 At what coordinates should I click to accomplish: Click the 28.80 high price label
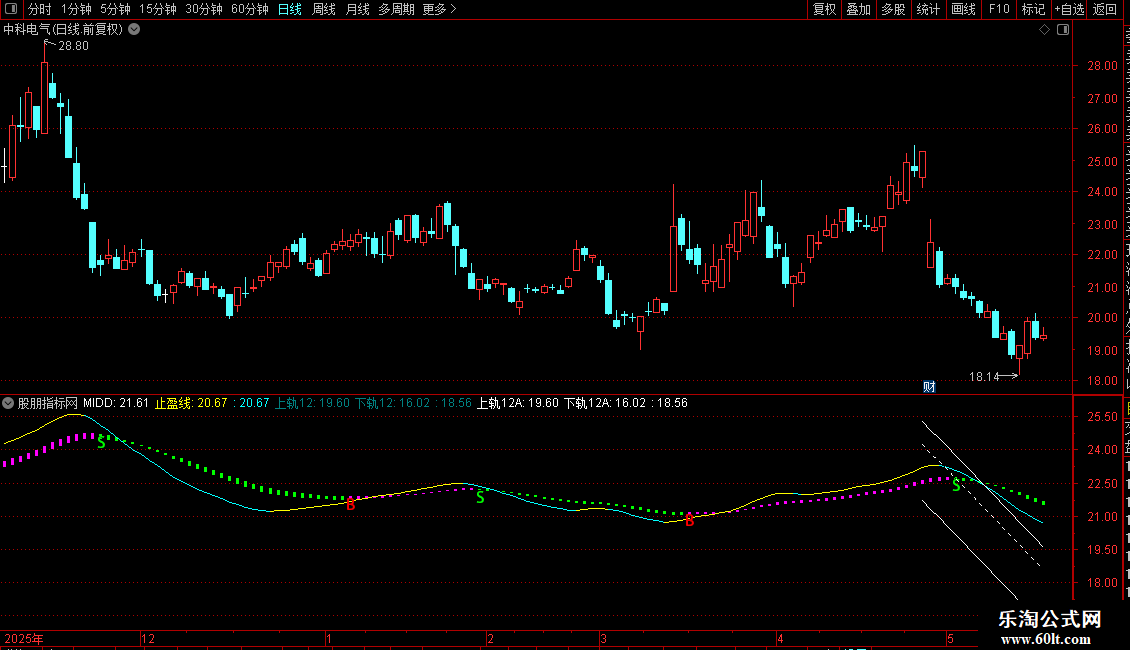click(x=74, y=46)
